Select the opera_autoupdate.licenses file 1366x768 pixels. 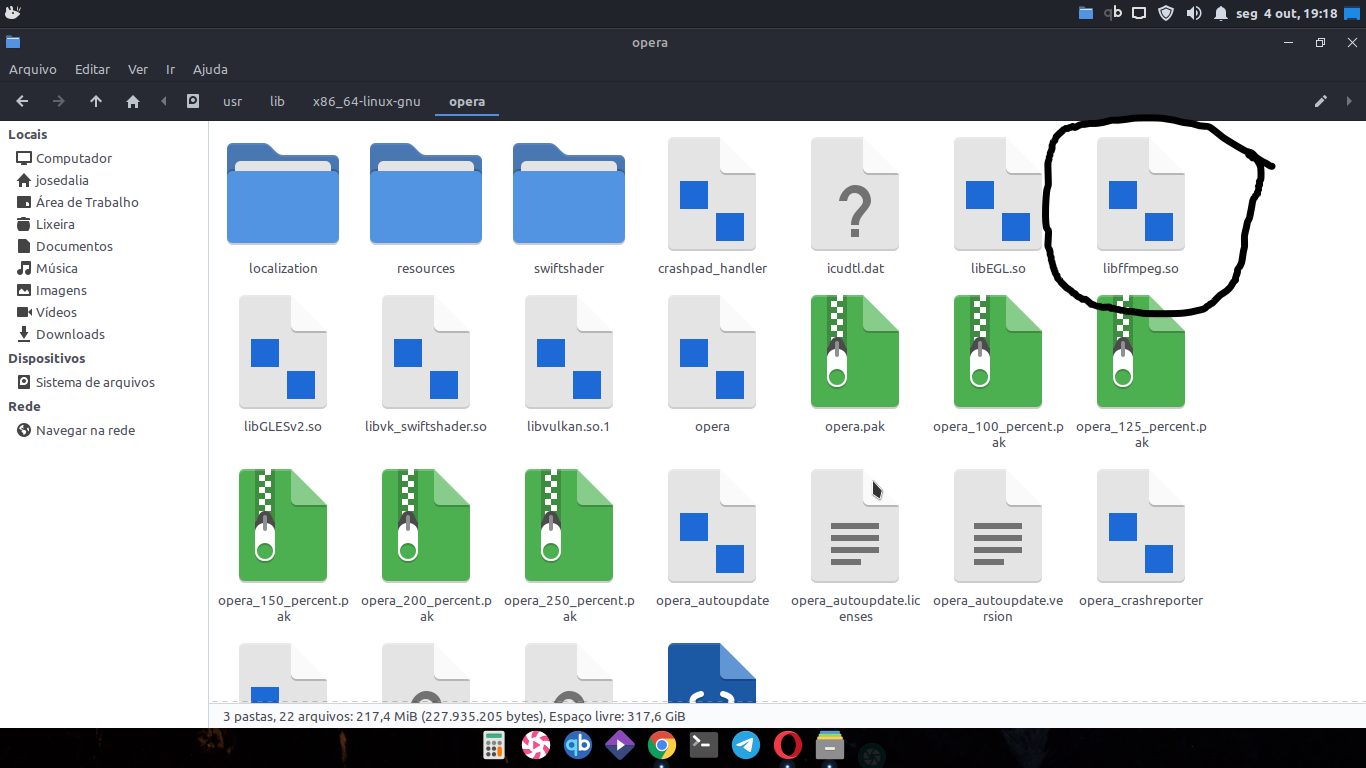[x=855, y=526]
